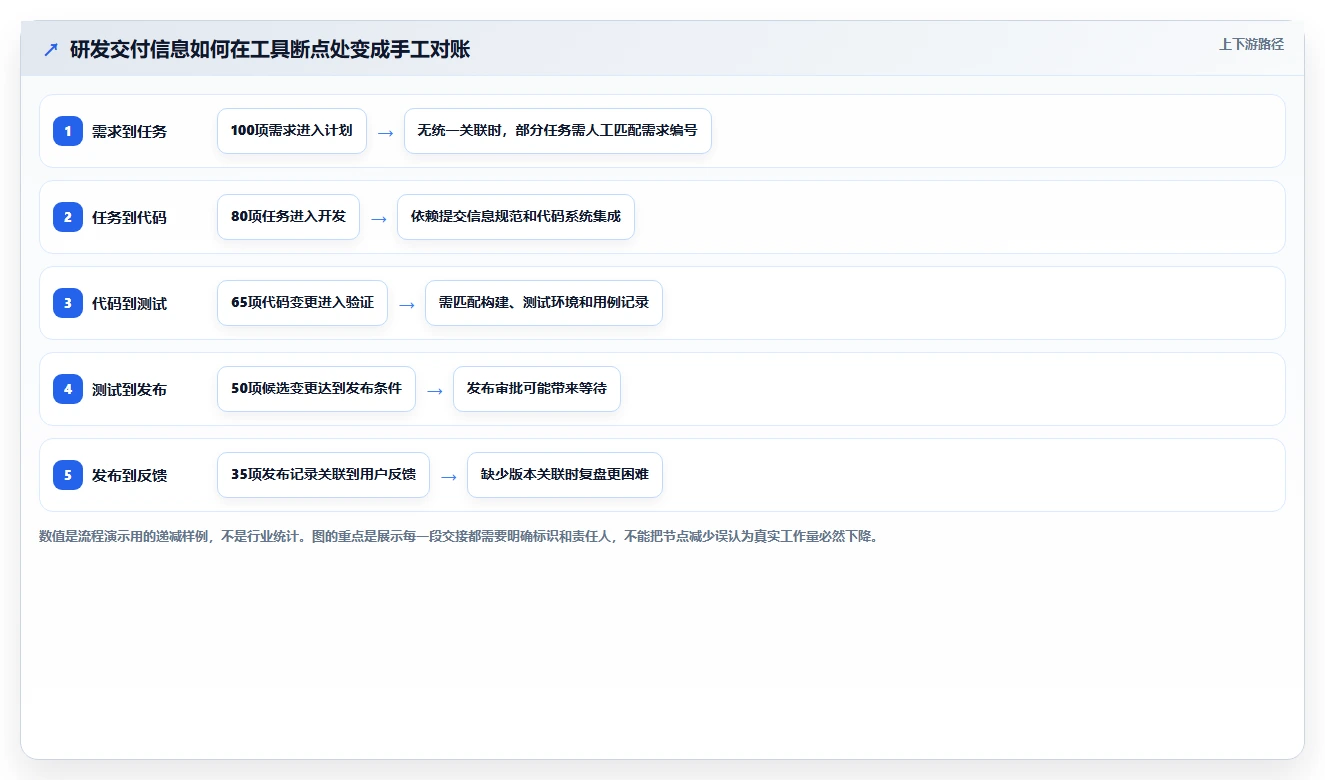The width and height of the screenshot is (1325, 780).
Task: Select step number 5 badge
Action: [x=68, y=475]
